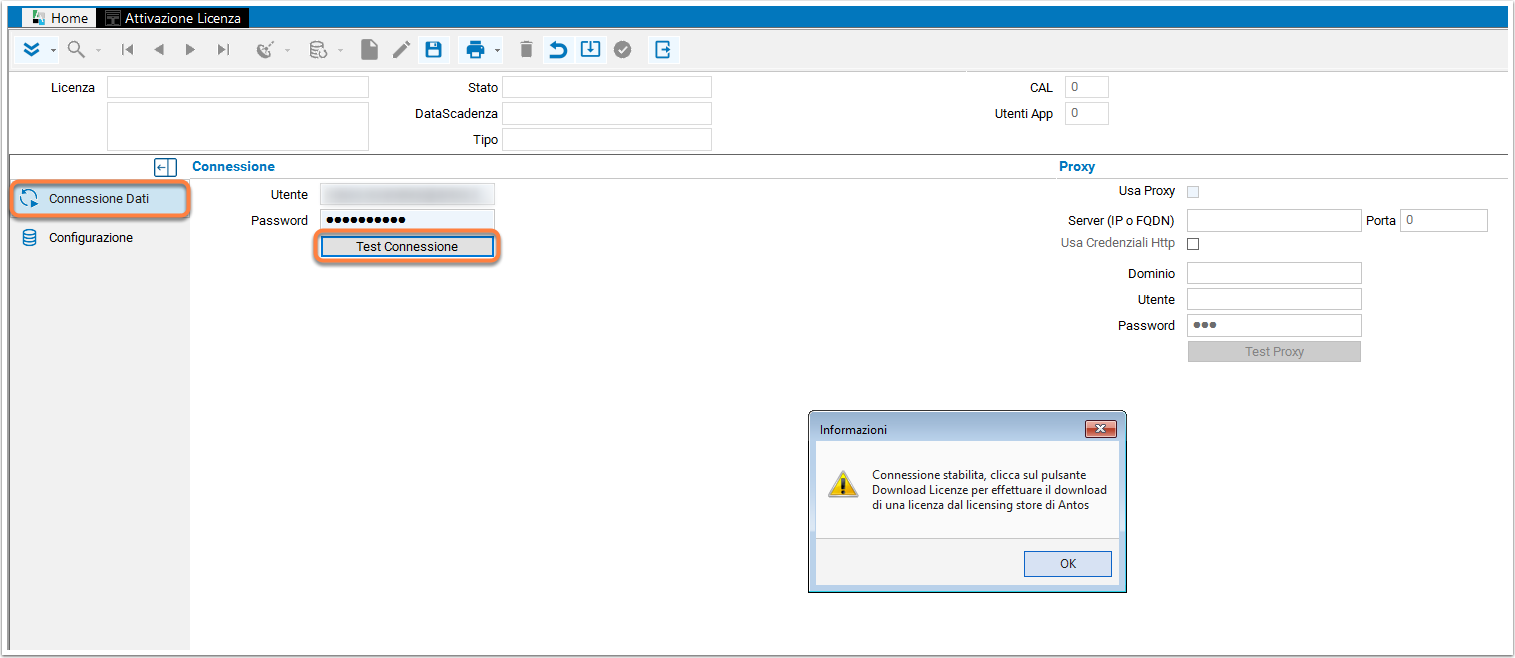Click the DataScadenza field
This screenshot has width=1515, height=658.
click(607, 113)
